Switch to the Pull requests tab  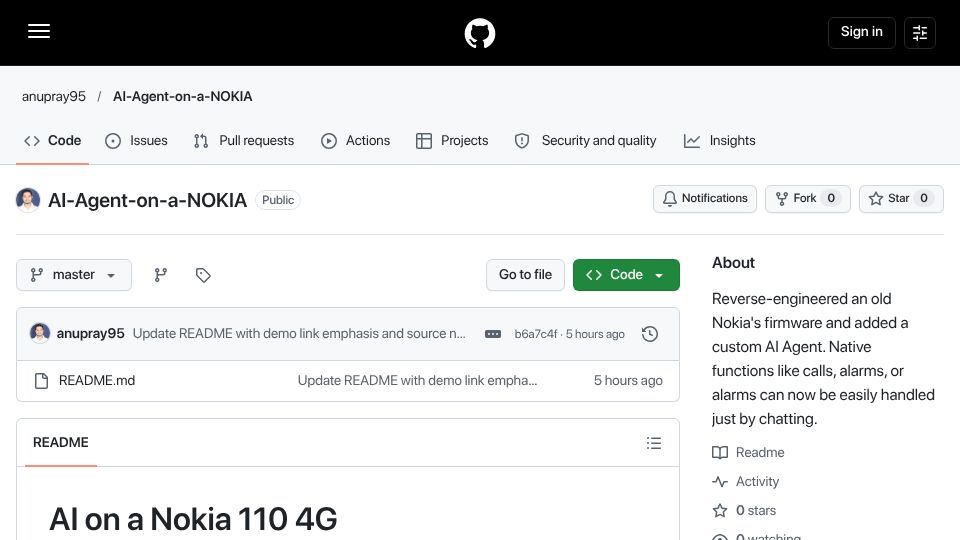(244, 141)
